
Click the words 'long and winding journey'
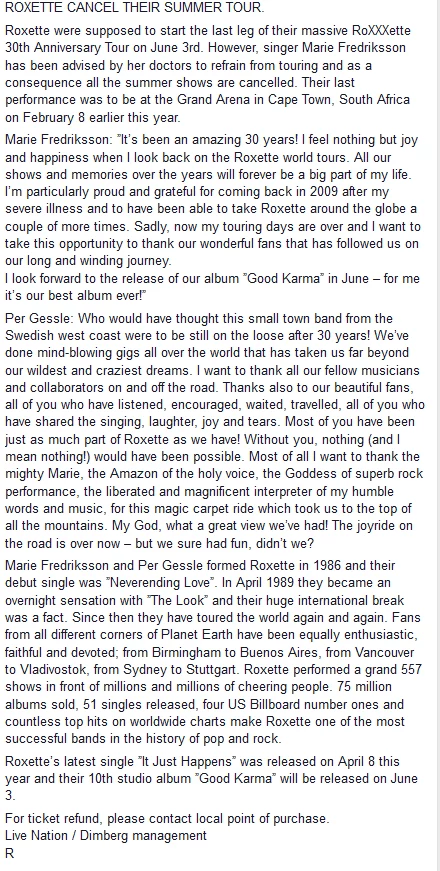click(98, 261)
